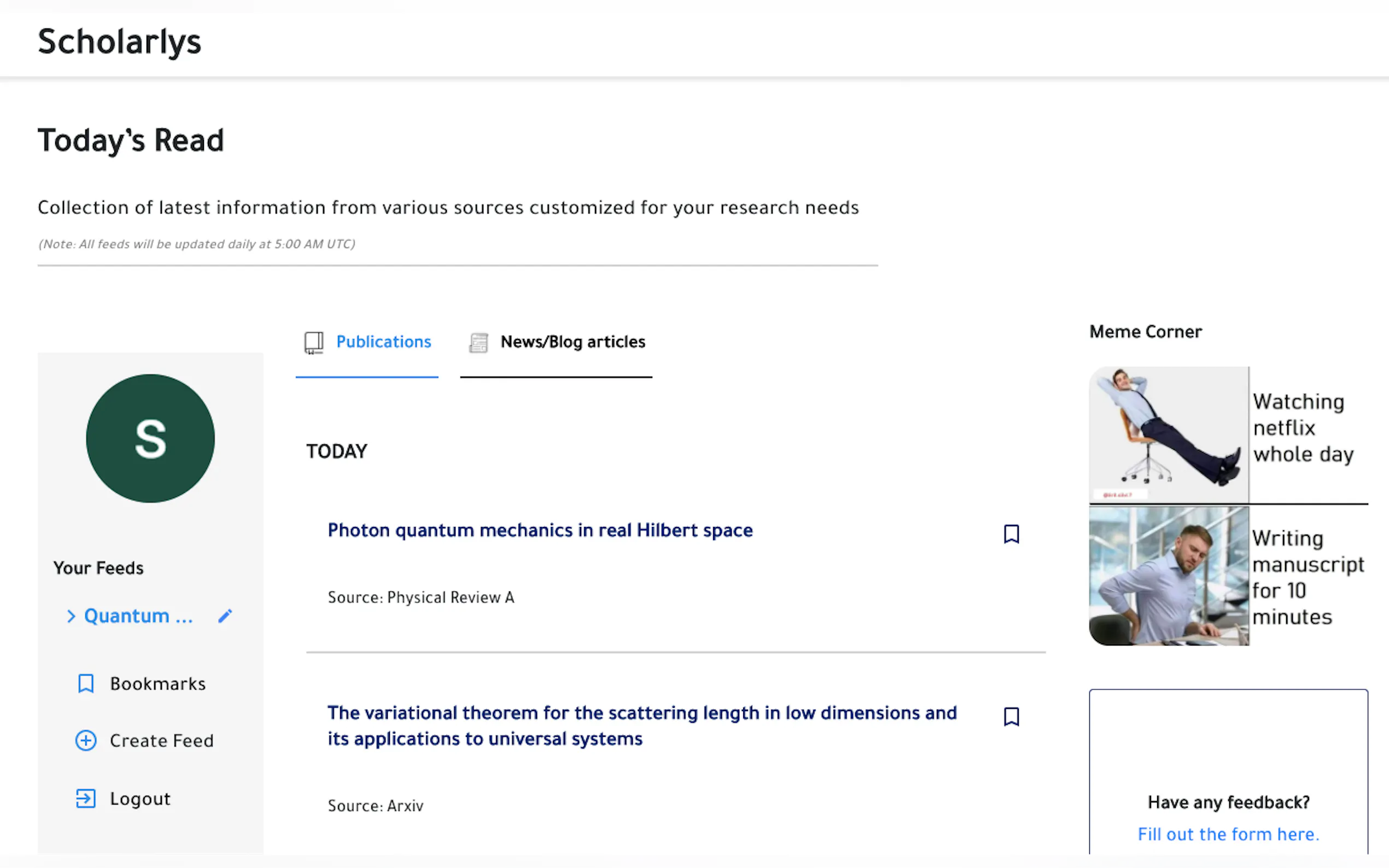Click the green S profile avatar

pyautogui.click(x=150, y=438)
